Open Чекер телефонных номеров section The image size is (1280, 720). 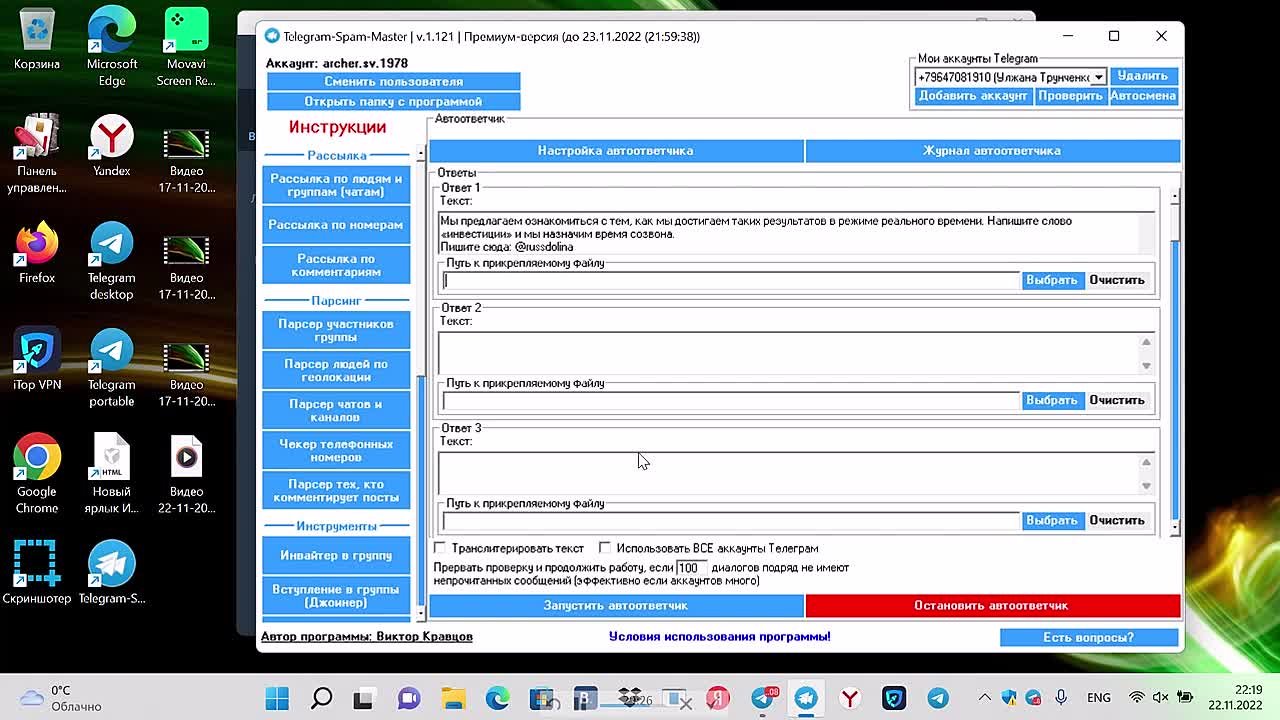(336, 450)
